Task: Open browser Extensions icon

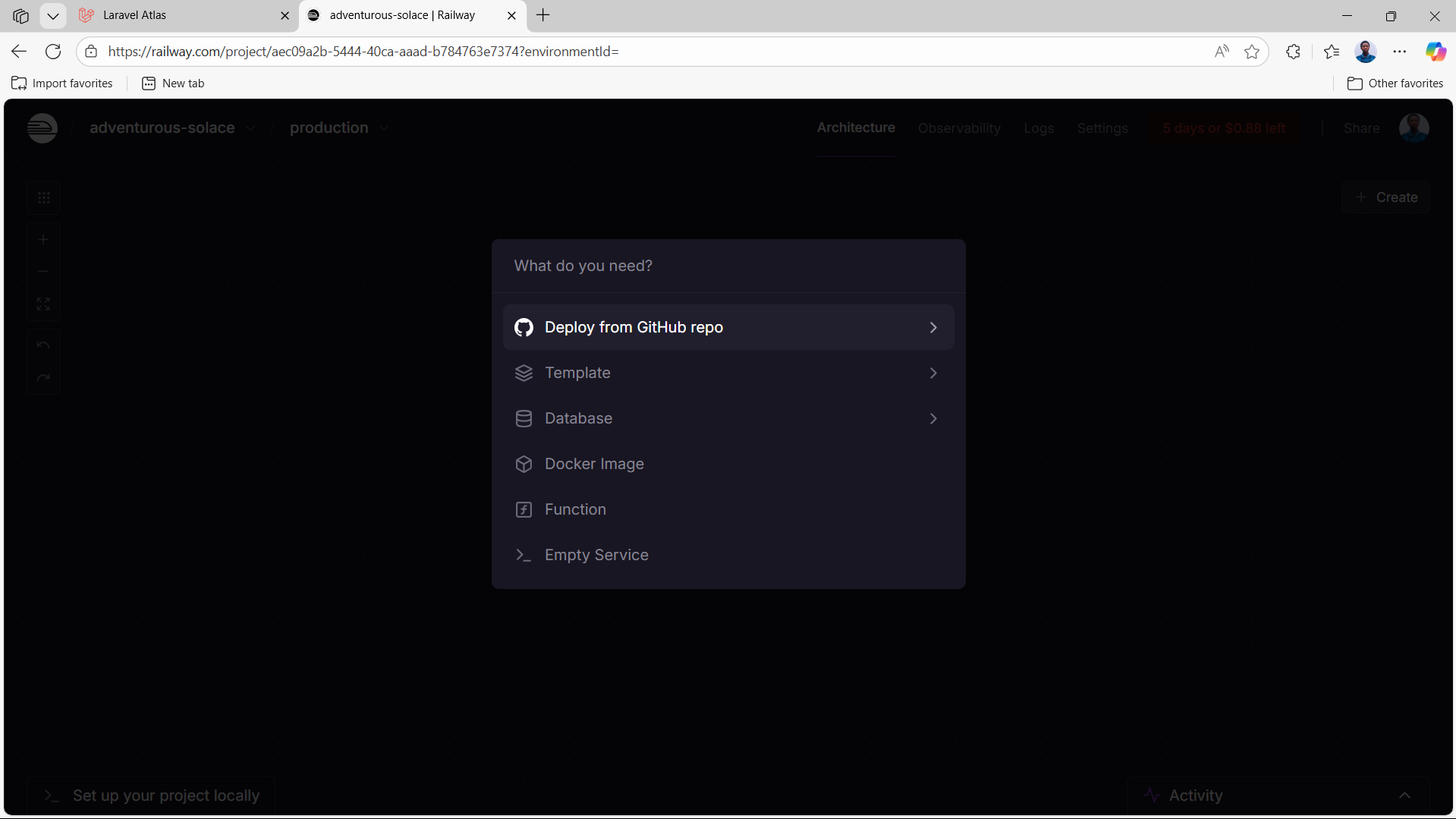Action: [x=1293, y=52]
